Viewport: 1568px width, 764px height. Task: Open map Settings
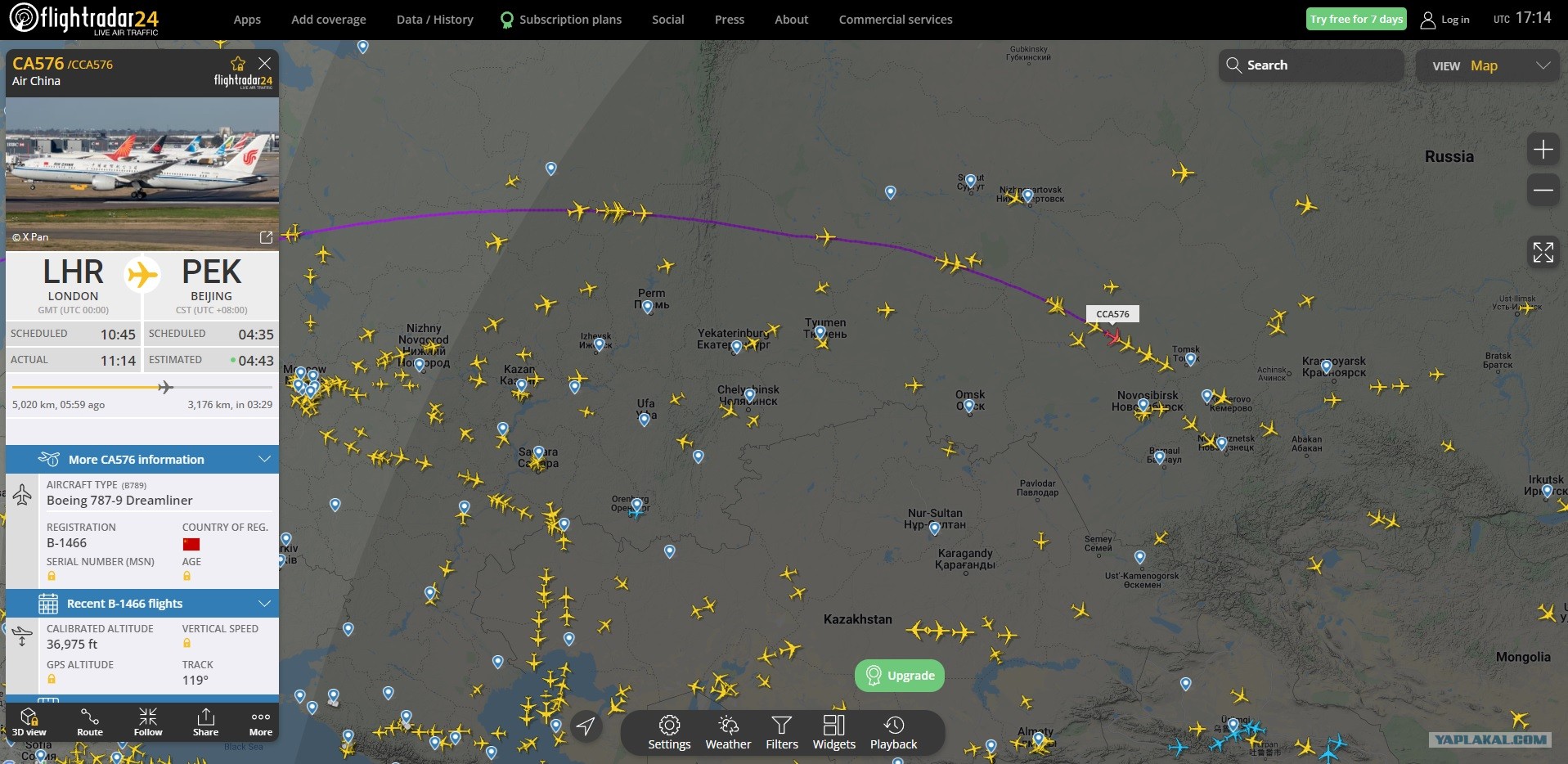[x=669, y=733]
